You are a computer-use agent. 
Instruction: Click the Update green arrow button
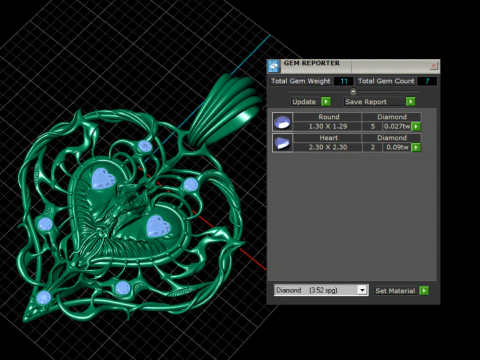[326, 101]
